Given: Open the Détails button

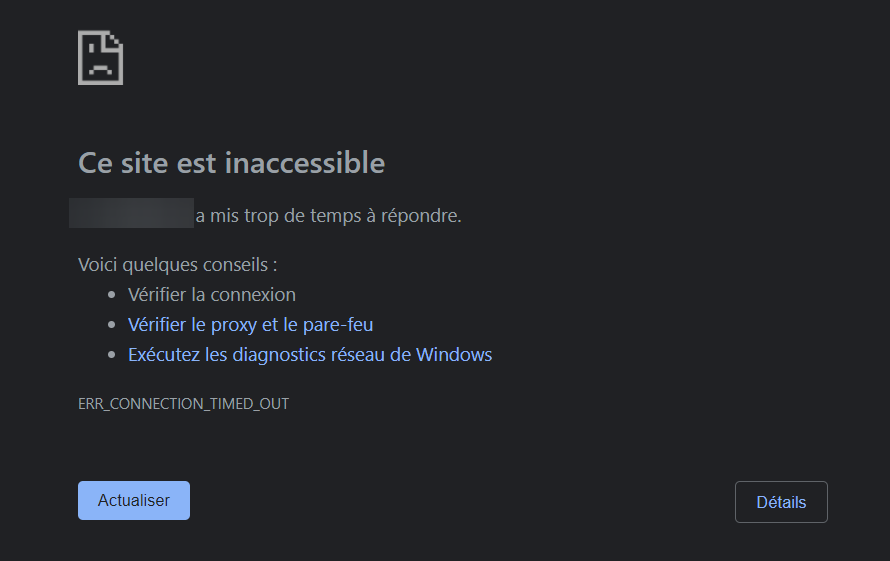Looking at the screenshot, I should (781, 502).
